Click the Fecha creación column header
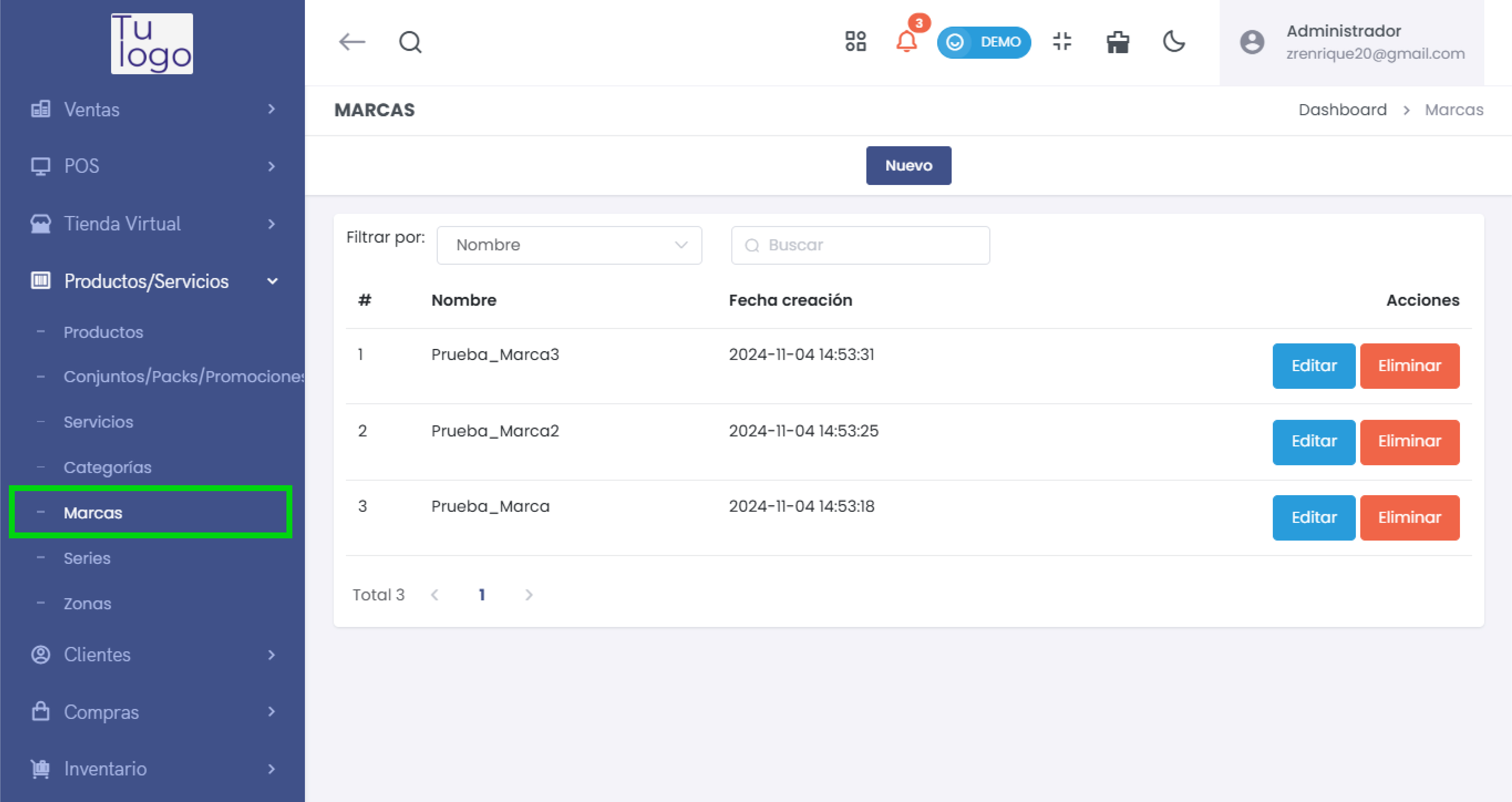Image resolution: width=1512 pixels, height=802 pixels. tap(790, 300)
